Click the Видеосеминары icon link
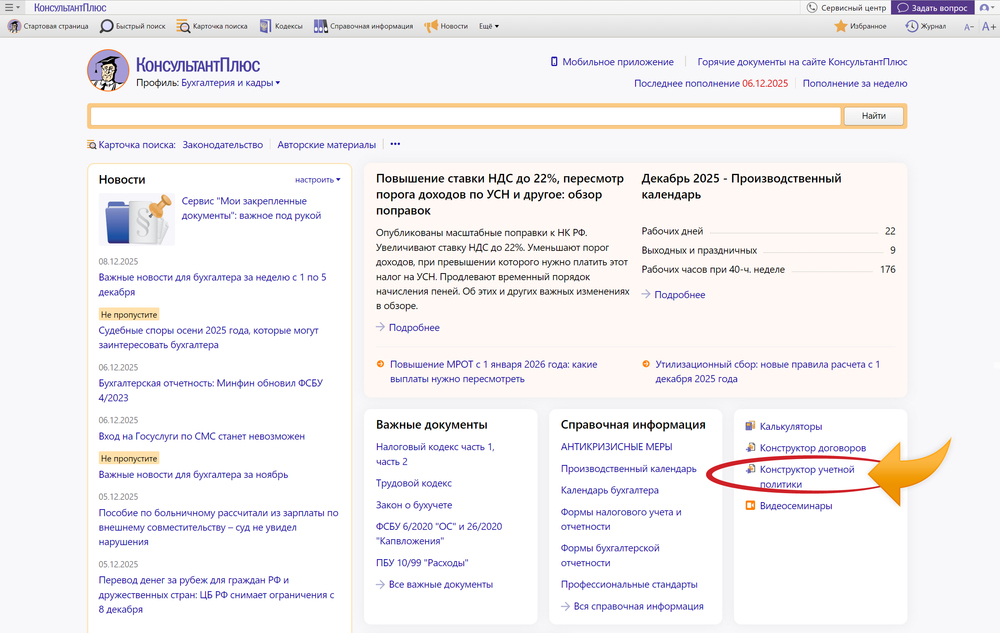 tap(750, 506)
